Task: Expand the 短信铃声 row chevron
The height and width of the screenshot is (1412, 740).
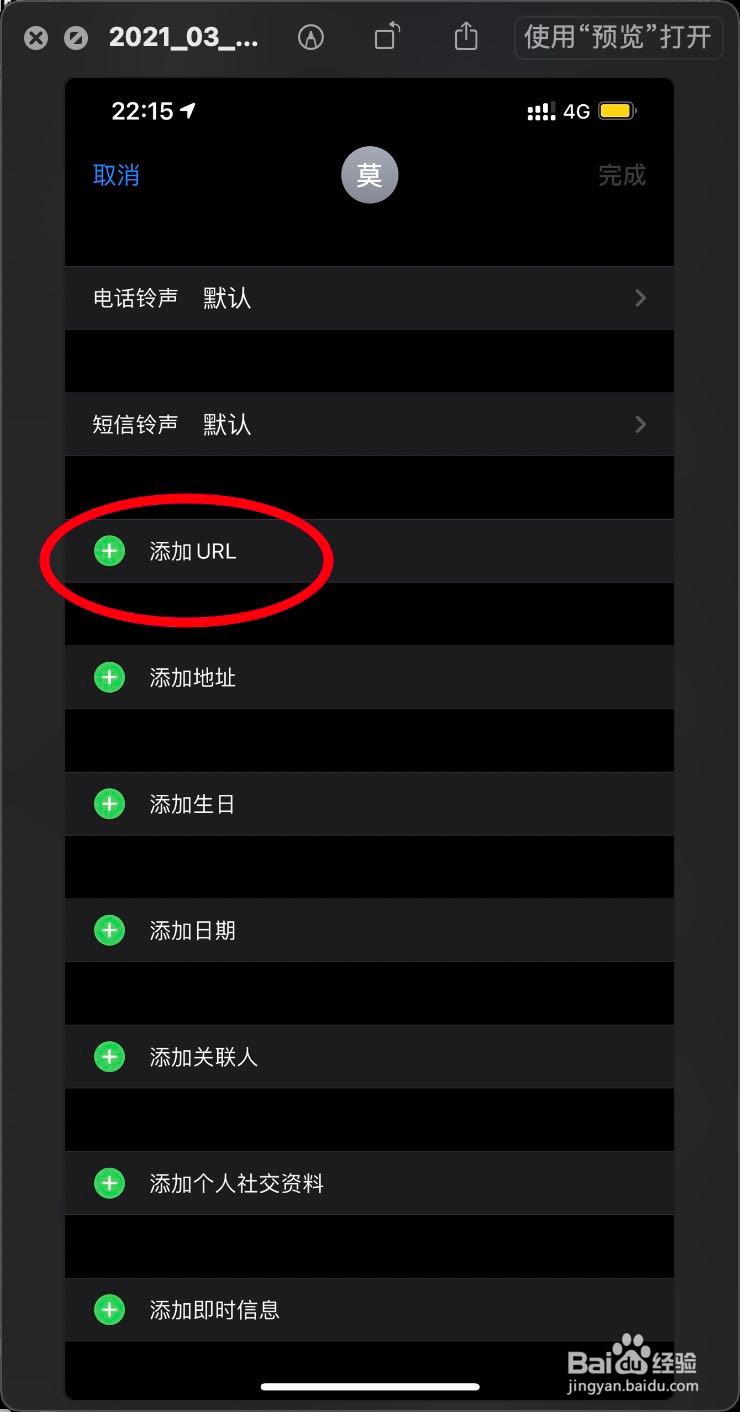Action: (640, 425)
